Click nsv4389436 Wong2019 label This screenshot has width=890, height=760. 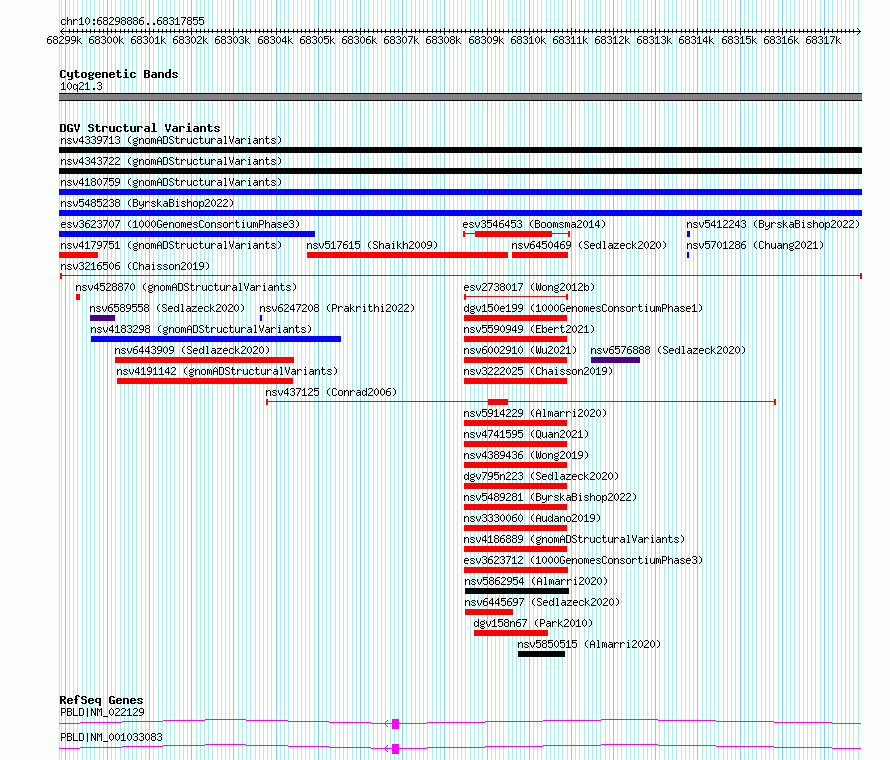[x=526, y=455]
